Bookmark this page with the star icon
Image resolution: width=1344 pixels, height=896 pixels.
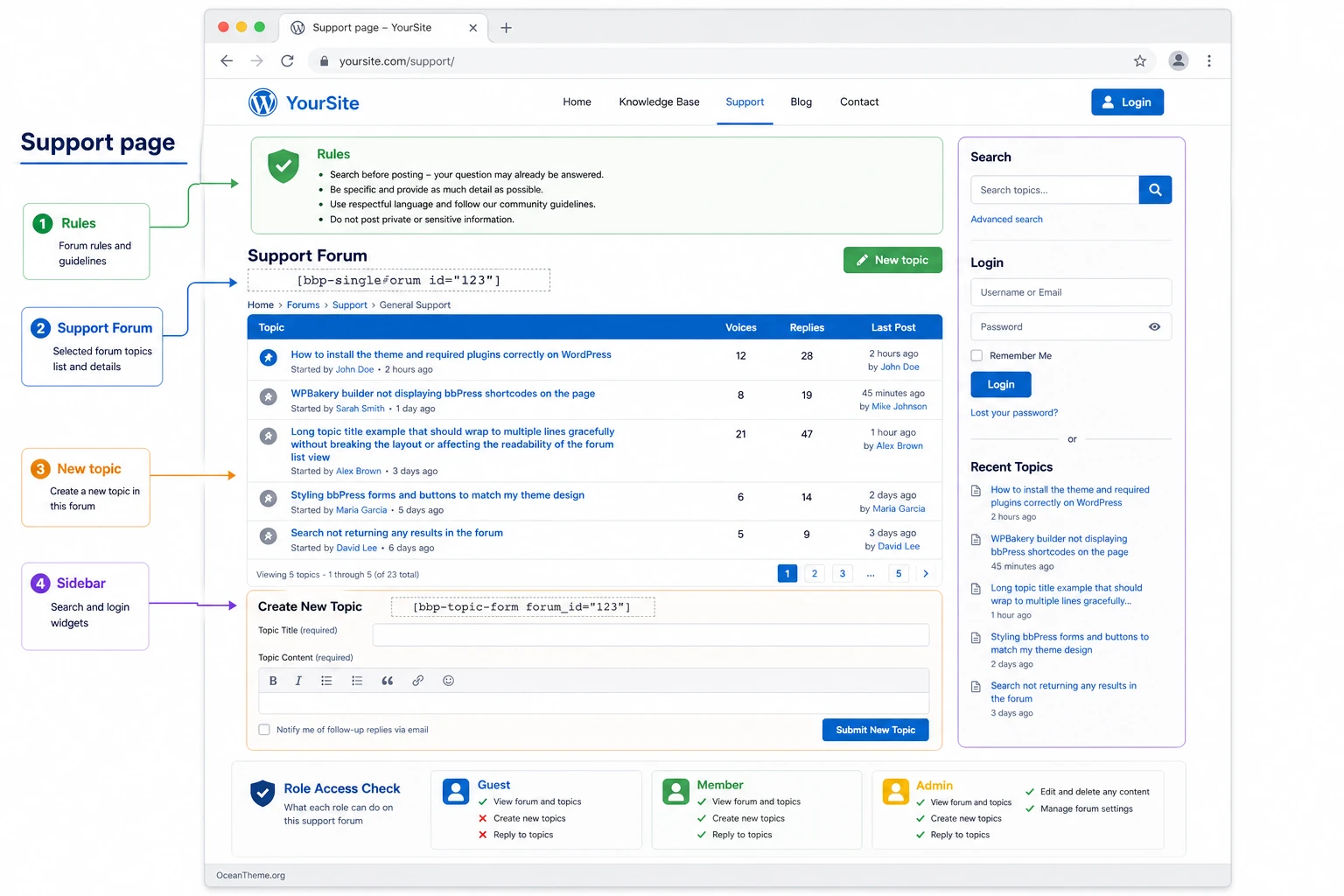(1139, 61)
